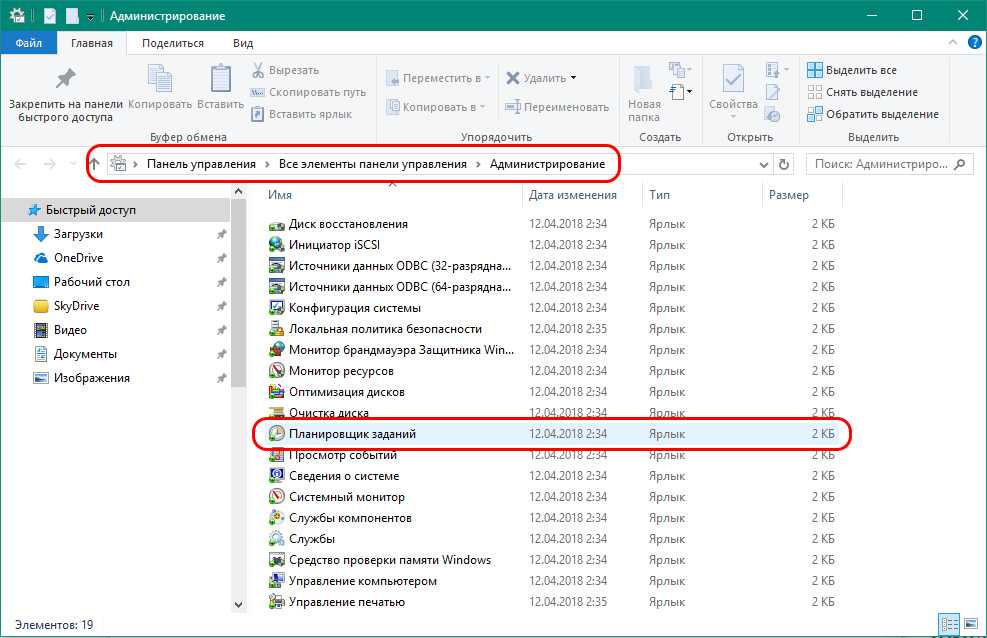Select Сведения о системе icon
987x638 pixels.
277,476
